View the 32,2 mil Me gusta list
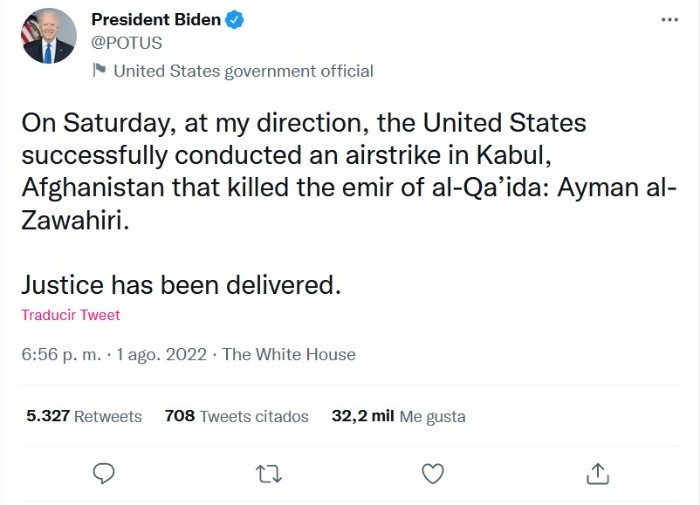This screenshot has width=700, height=505. tap(398, 416)
